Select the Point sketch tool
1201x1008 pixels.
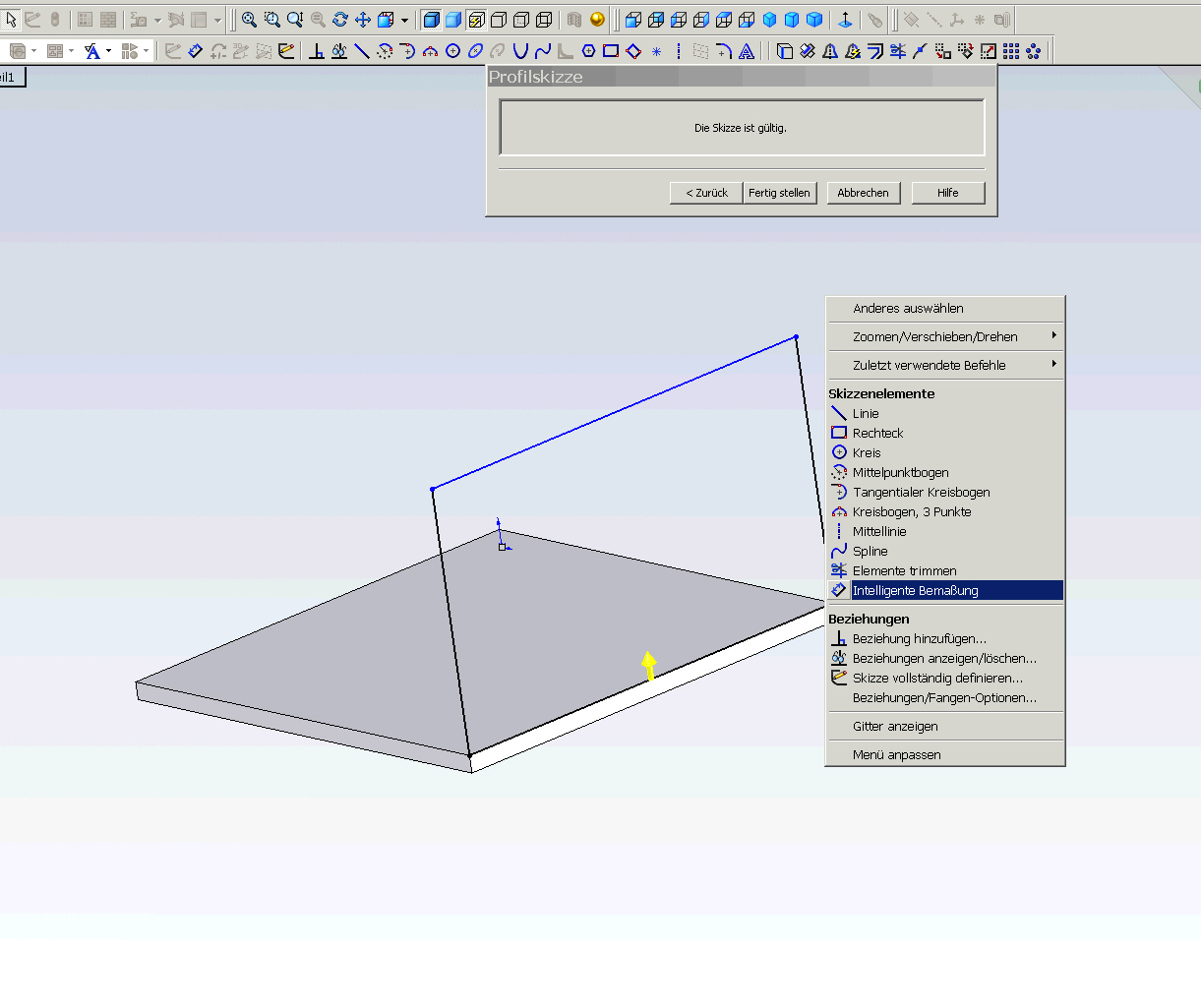pos(656,50)
